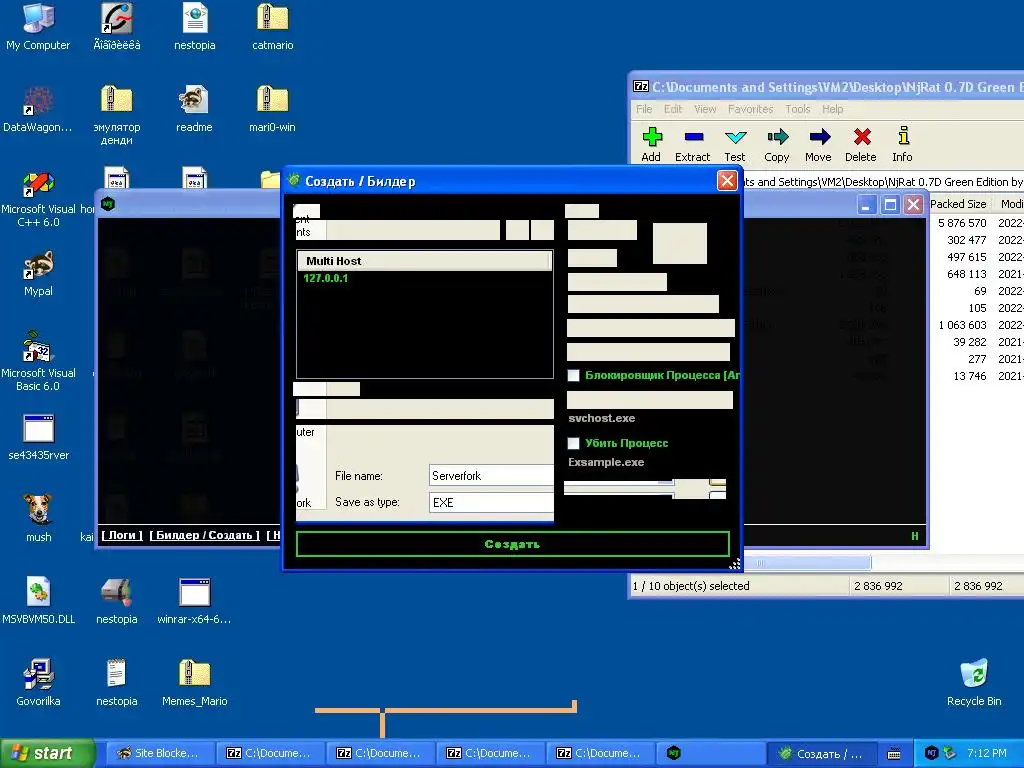The width and height of the screenshot is (1024, 768).
Task: Select mush dog icon on desktop
Action: click(39, 519)
